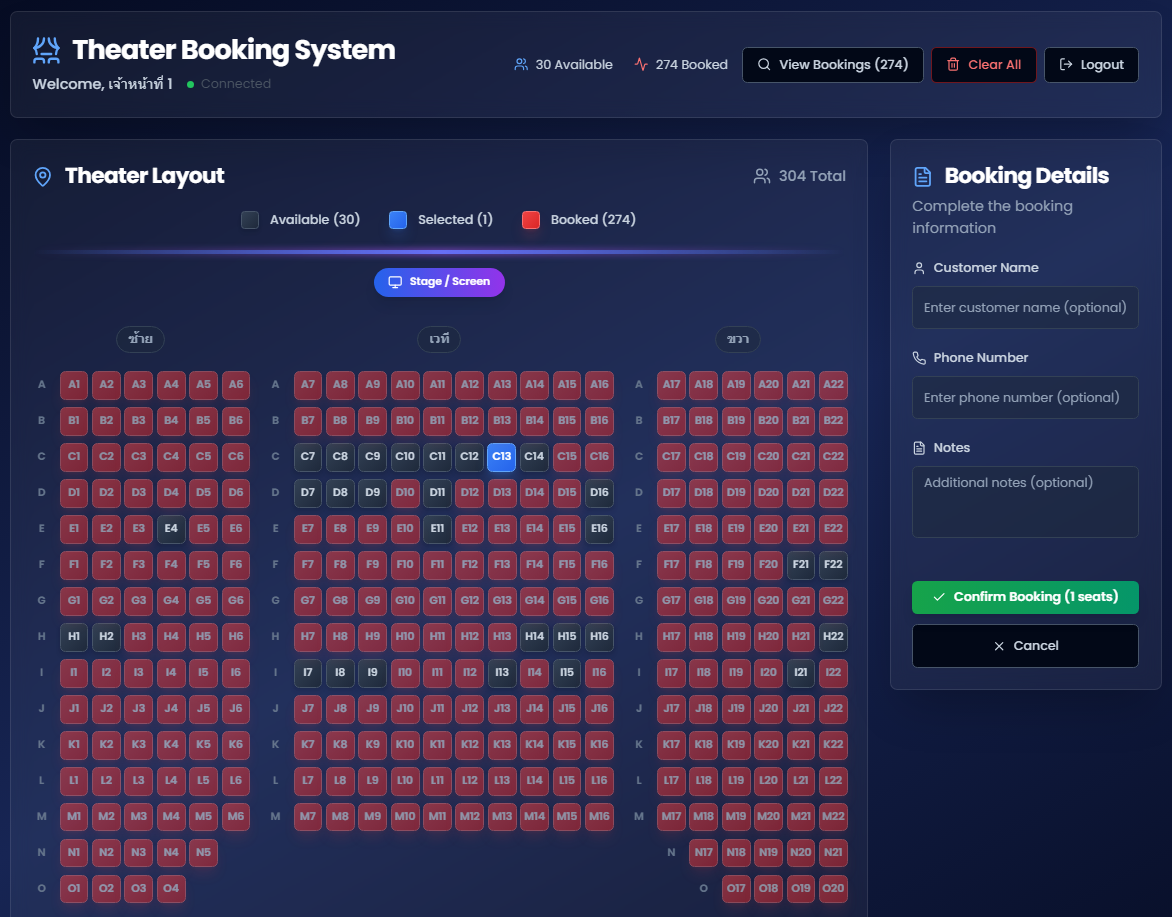Click the document icon beside Booking Details
Image resolution: width=1172 pixels, height=917 pixels.
coord(923,175)
